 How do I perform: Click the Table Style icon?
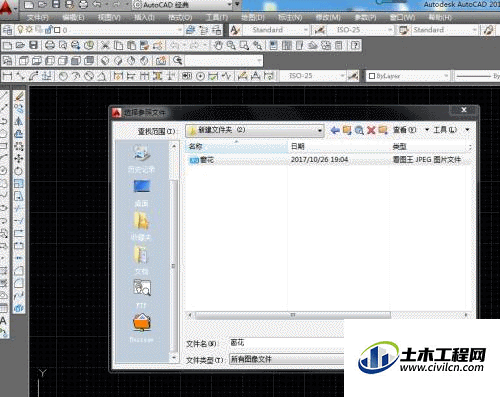pyautogui.click(x=404, y=30)
